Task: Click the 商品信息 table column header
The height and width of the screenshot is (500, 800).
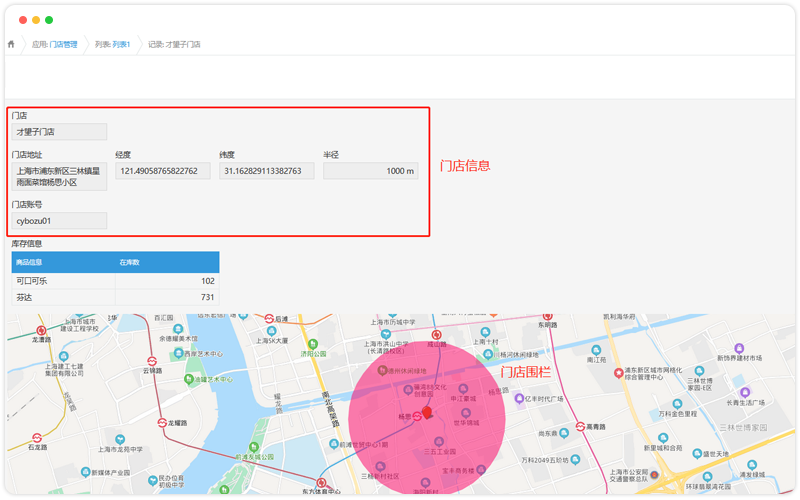Action: tap(62, 262)
